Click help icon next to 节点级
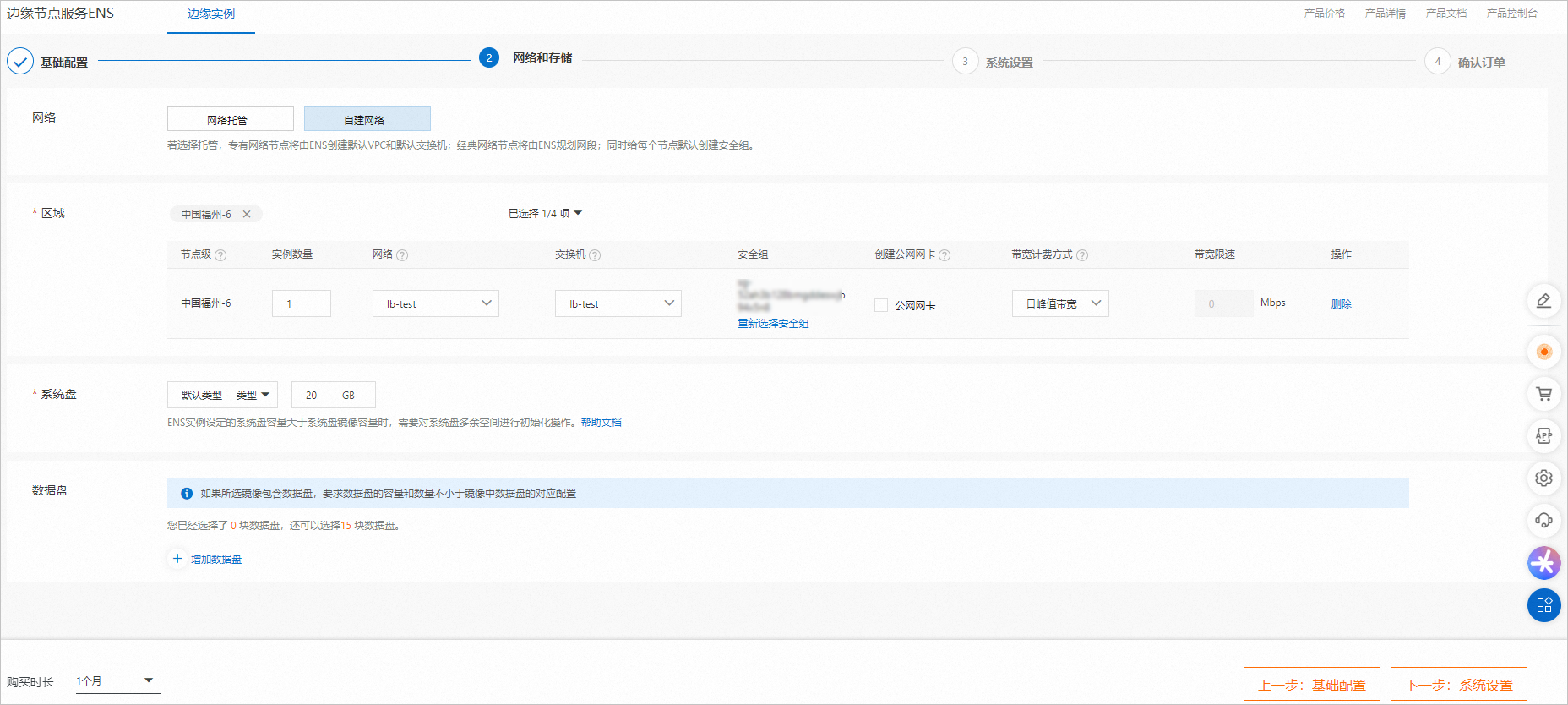 220,255
